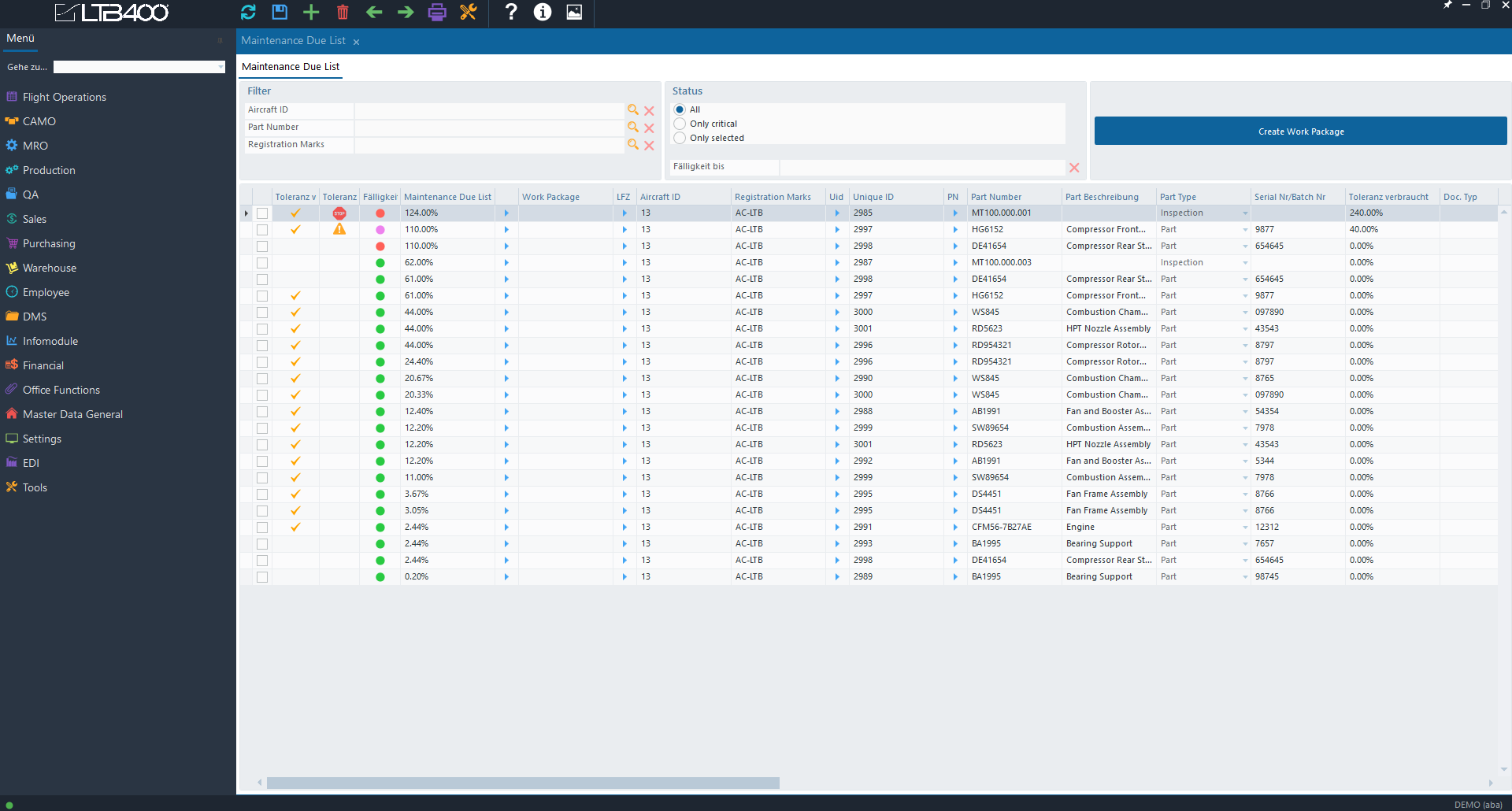
Task: Sort by the Part Number column header
Action: pos(996,197)
